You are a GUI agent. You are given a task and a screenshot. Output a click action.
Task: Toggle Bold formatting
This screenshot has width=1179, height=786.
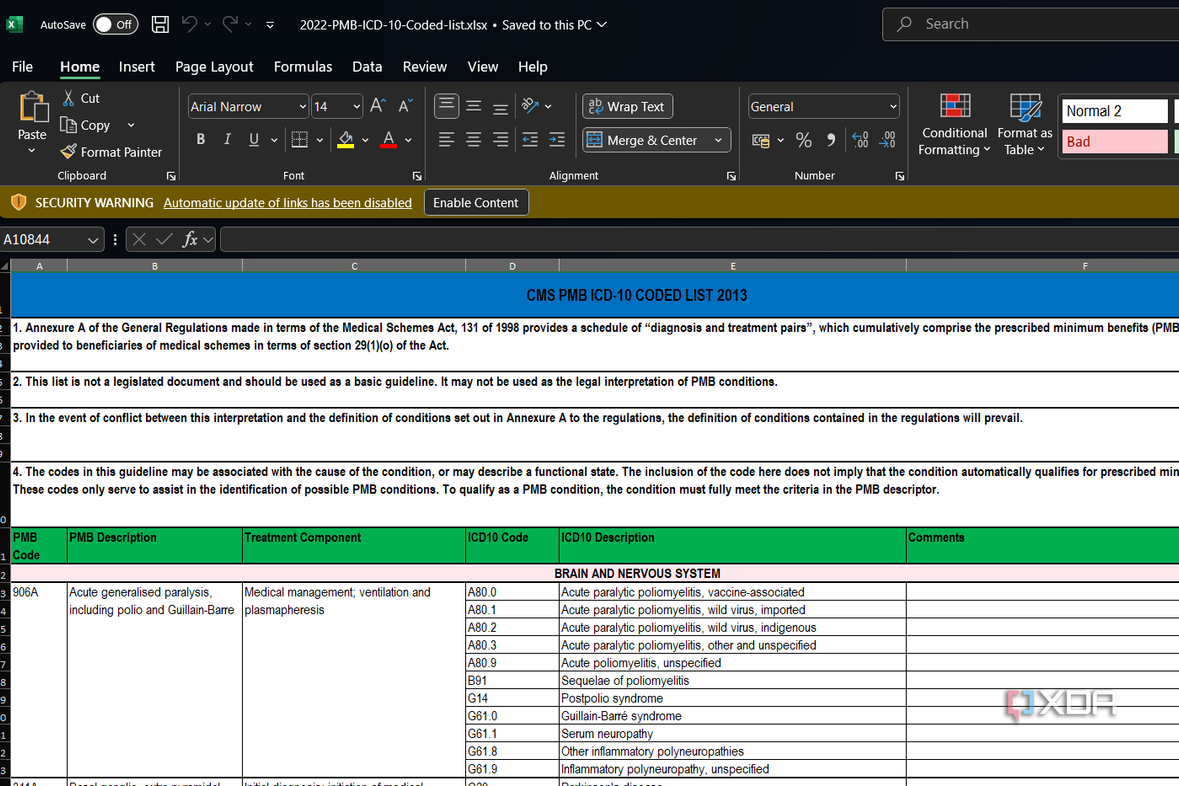pos(201,139)
